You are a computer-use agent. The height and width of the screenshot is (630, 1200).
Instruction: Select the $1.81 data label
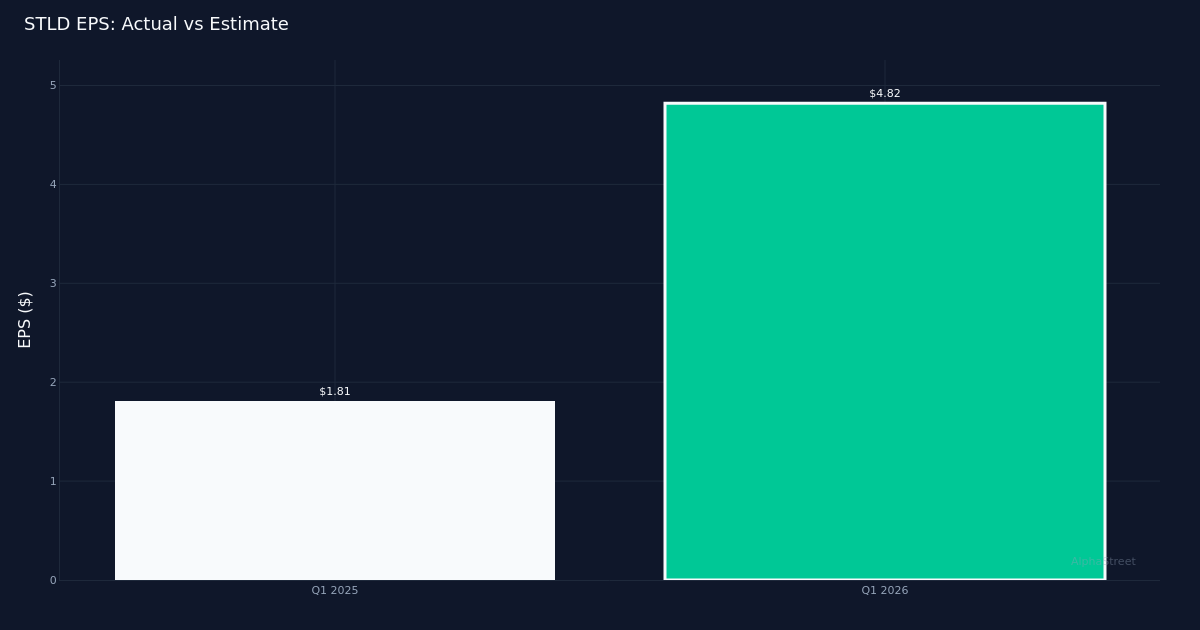[335, 392]
